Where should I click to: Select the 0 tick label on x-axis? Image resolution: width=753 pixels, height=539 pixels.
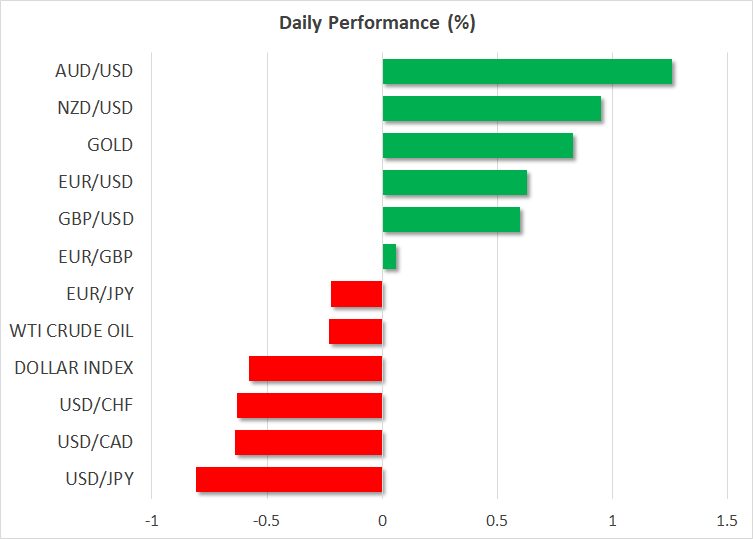point(382,521)
